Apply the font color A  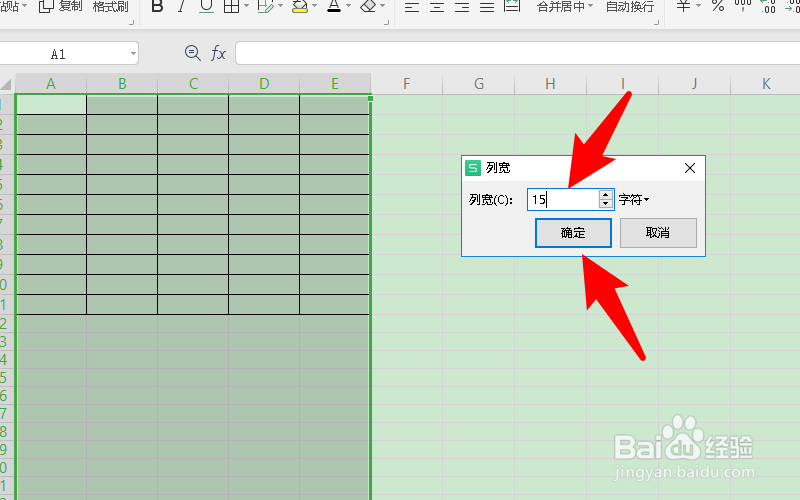coord(334,6)
